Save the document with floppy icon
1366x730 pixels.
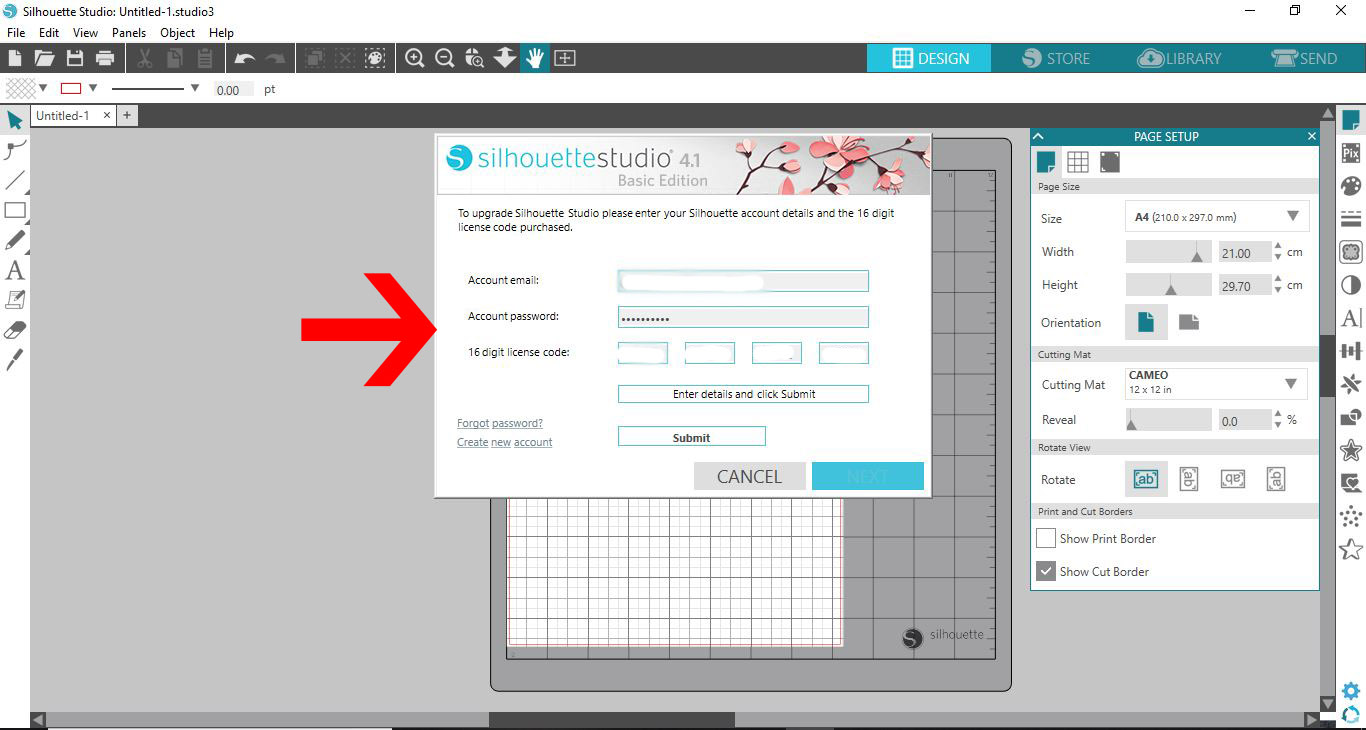click(x=74, y=58)
